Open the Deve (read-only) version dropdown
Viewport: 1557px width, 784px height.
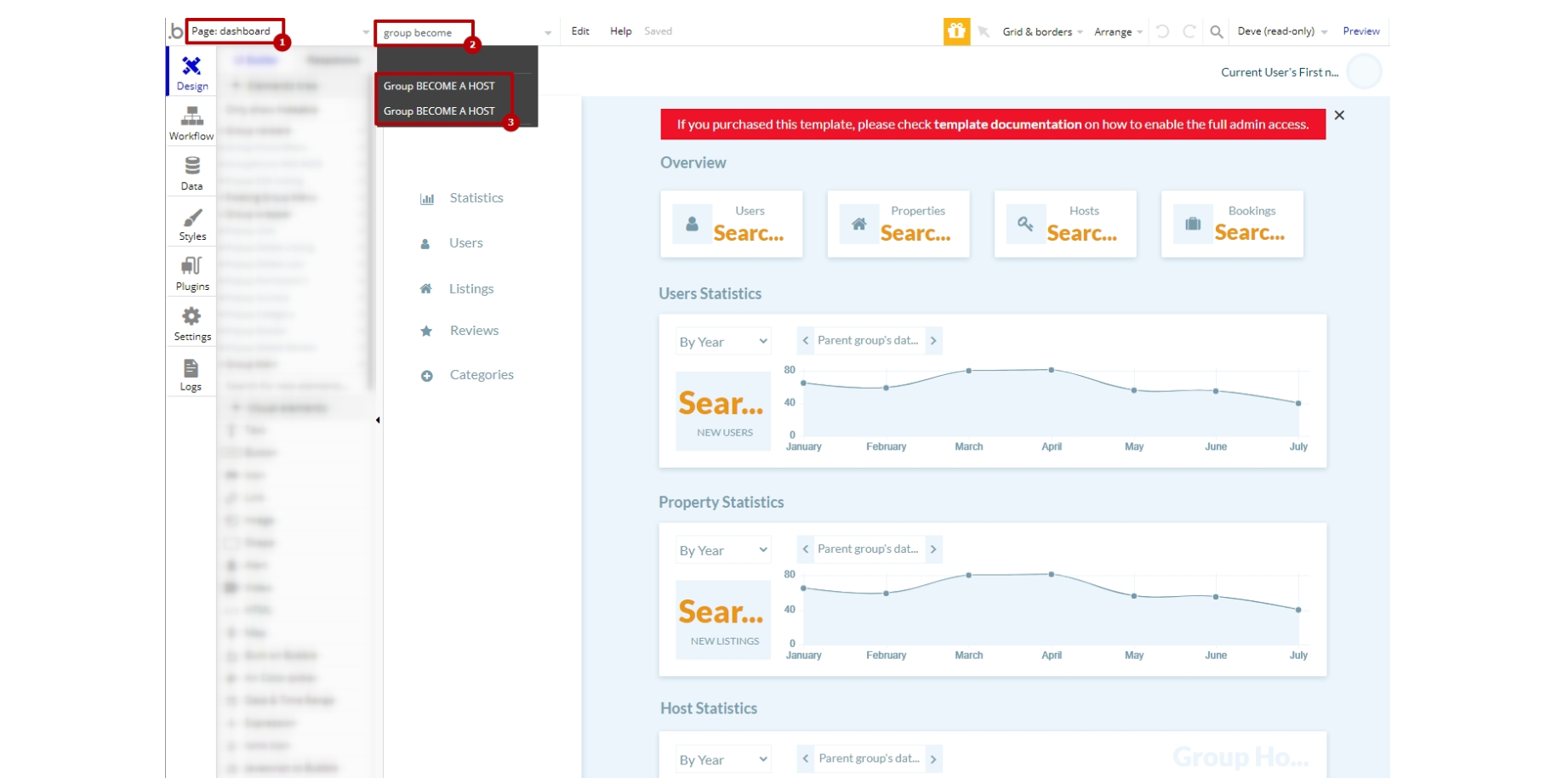click(x=1282, y=31)
